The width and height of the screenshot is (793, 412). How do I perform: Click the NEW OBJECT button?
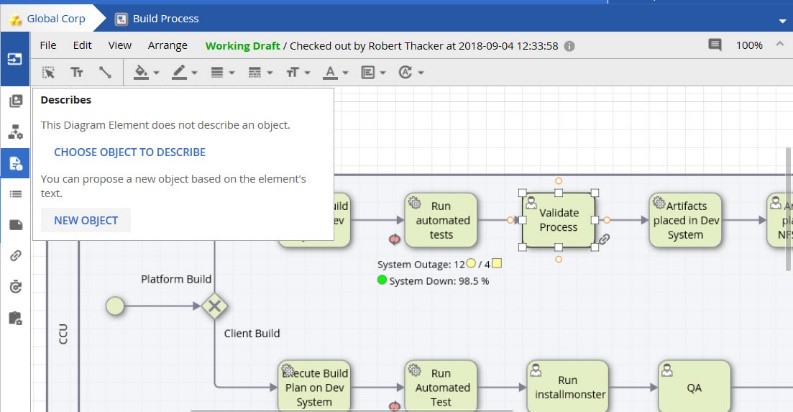pyautogui.click(x=86, y=220)
